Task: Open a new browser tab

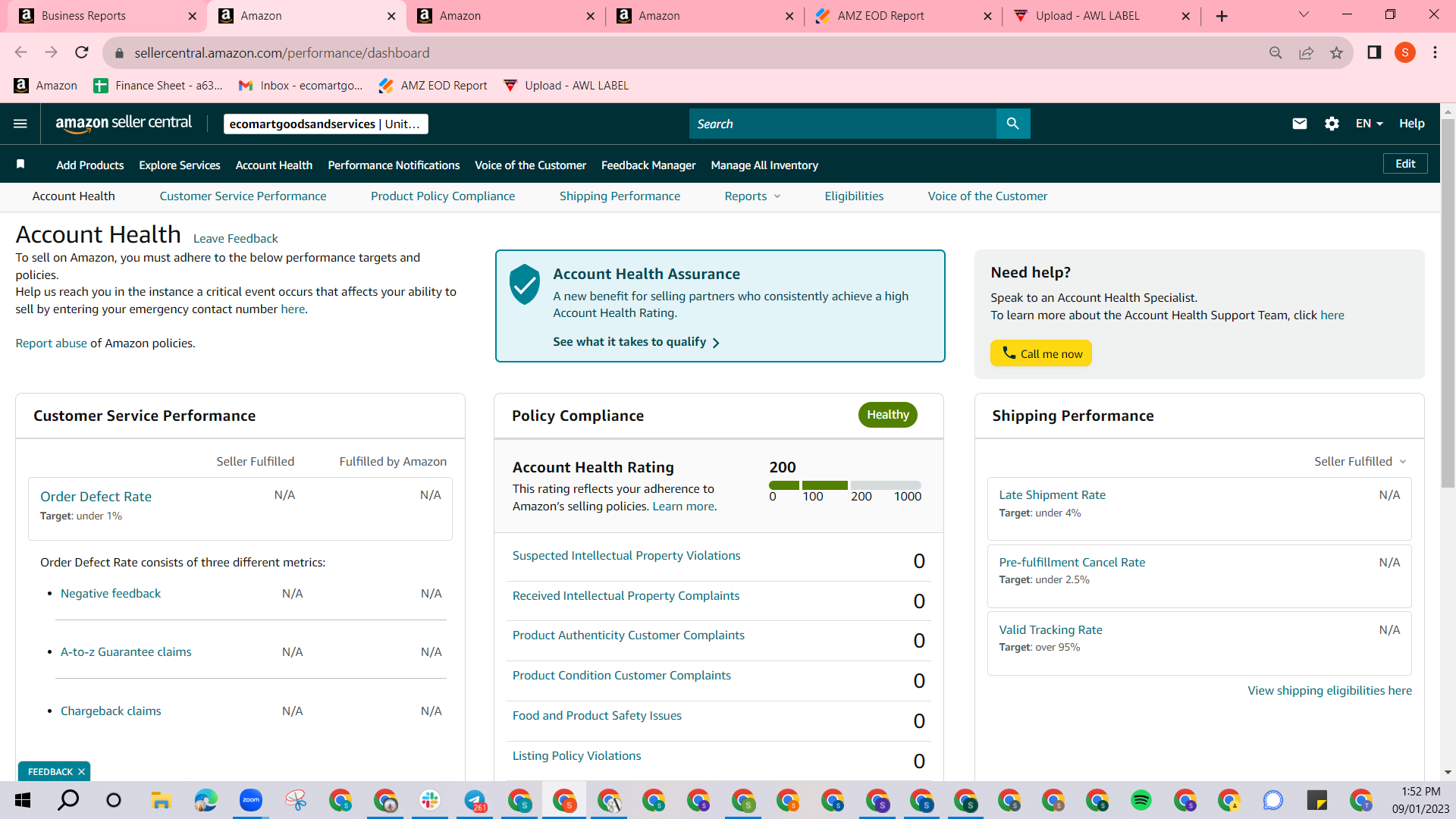Action: [x=1222, y=16]
